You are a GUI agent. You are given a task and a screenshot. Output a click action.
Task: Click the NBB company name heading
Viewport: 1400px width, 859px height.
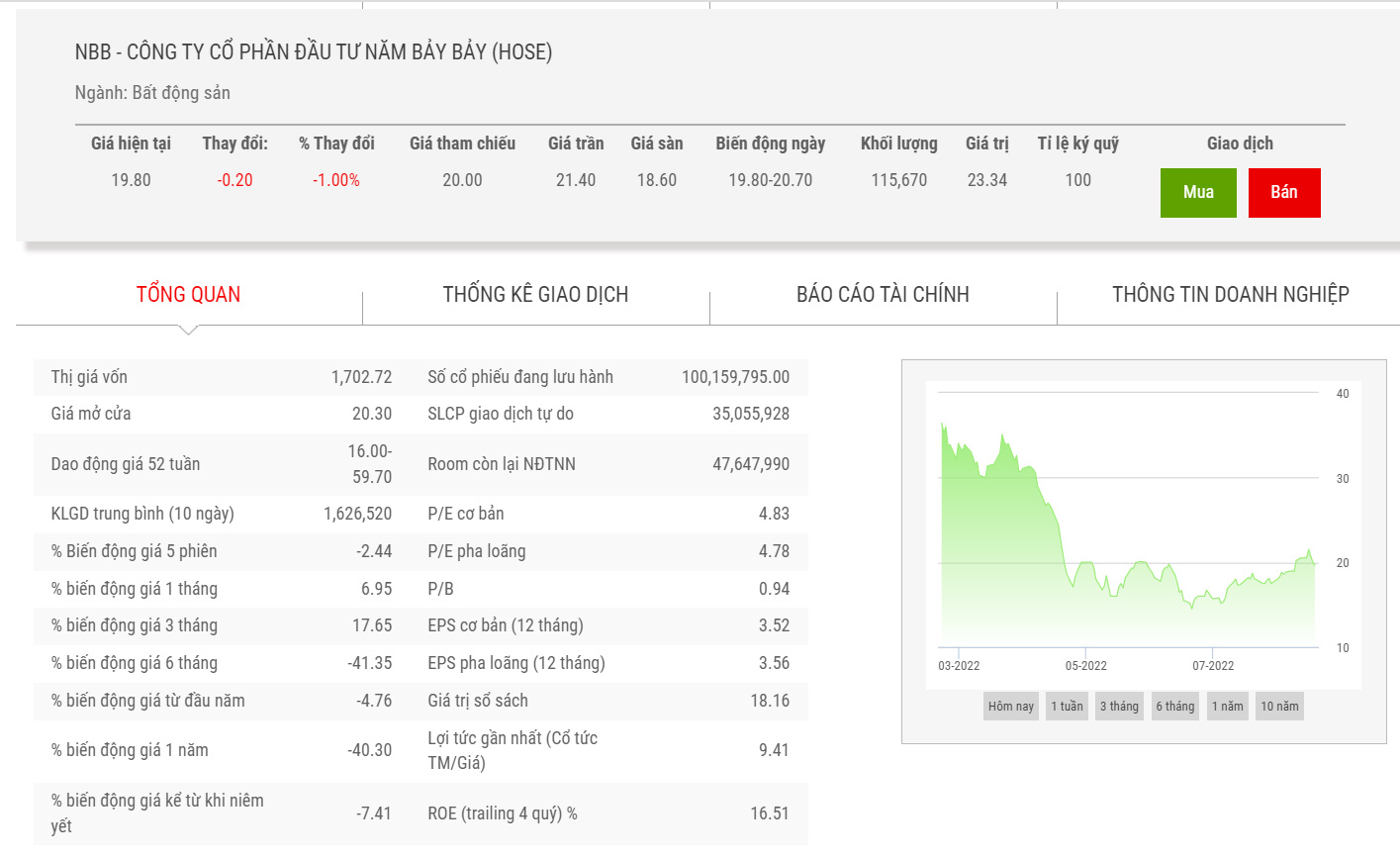tap(314, 52)
